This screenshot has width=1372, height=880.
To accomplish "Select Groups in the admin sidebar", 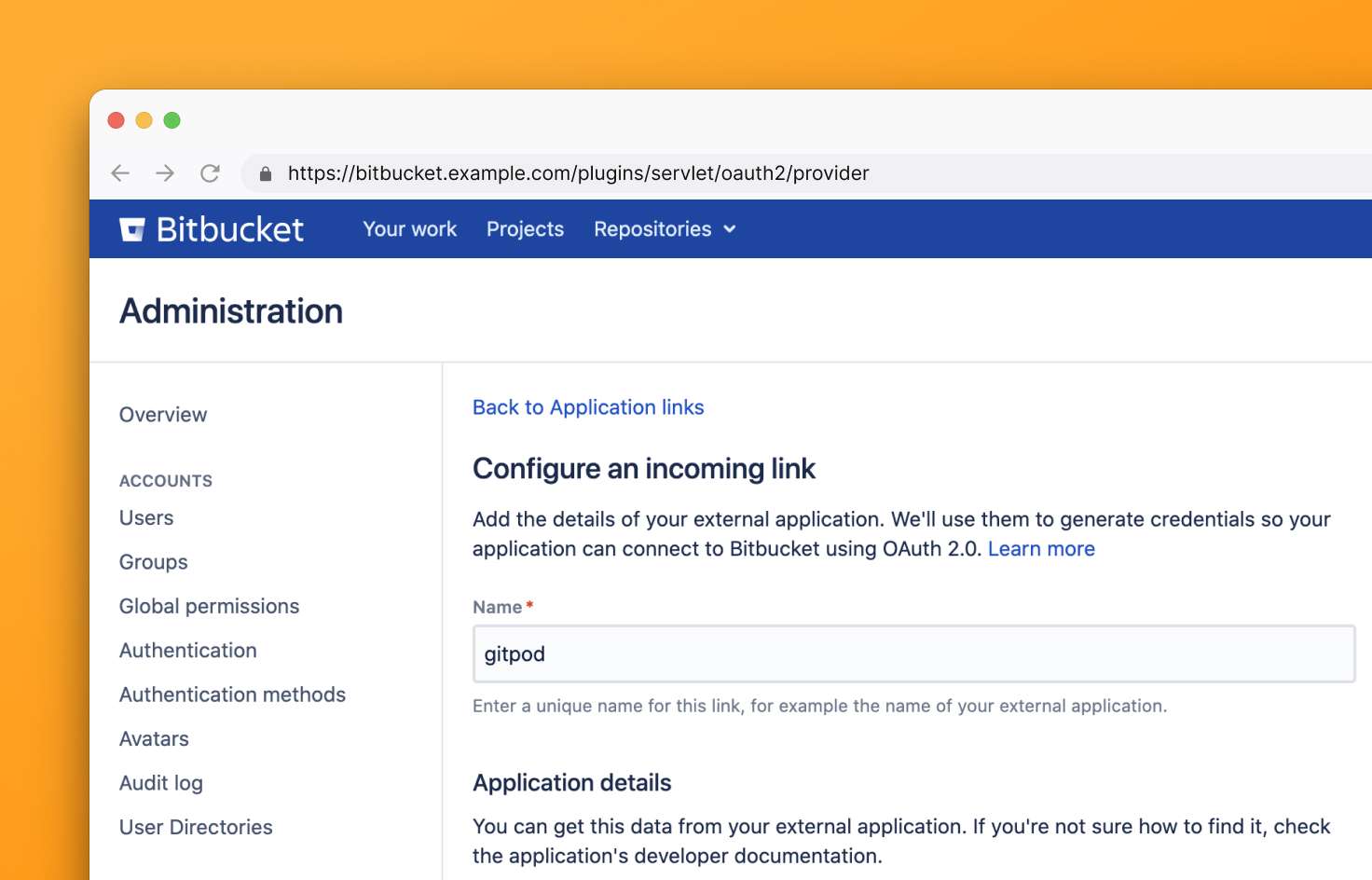I will click(x=154, y=562).
